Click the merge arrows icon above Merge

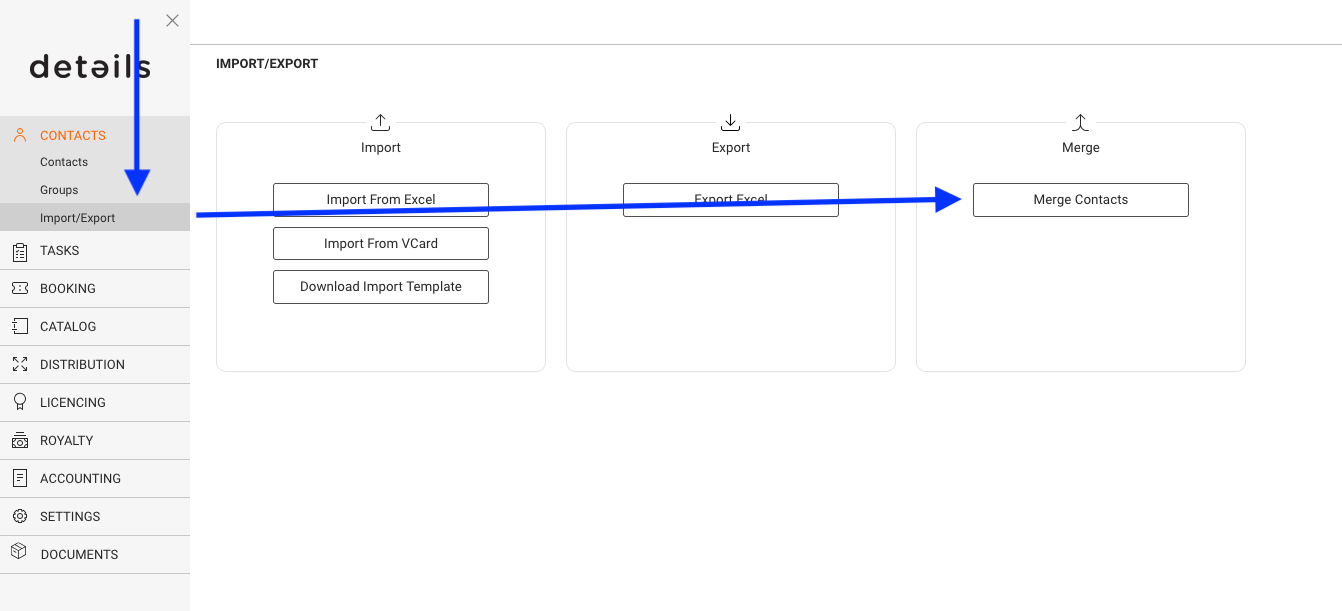tap(1080, 122)
